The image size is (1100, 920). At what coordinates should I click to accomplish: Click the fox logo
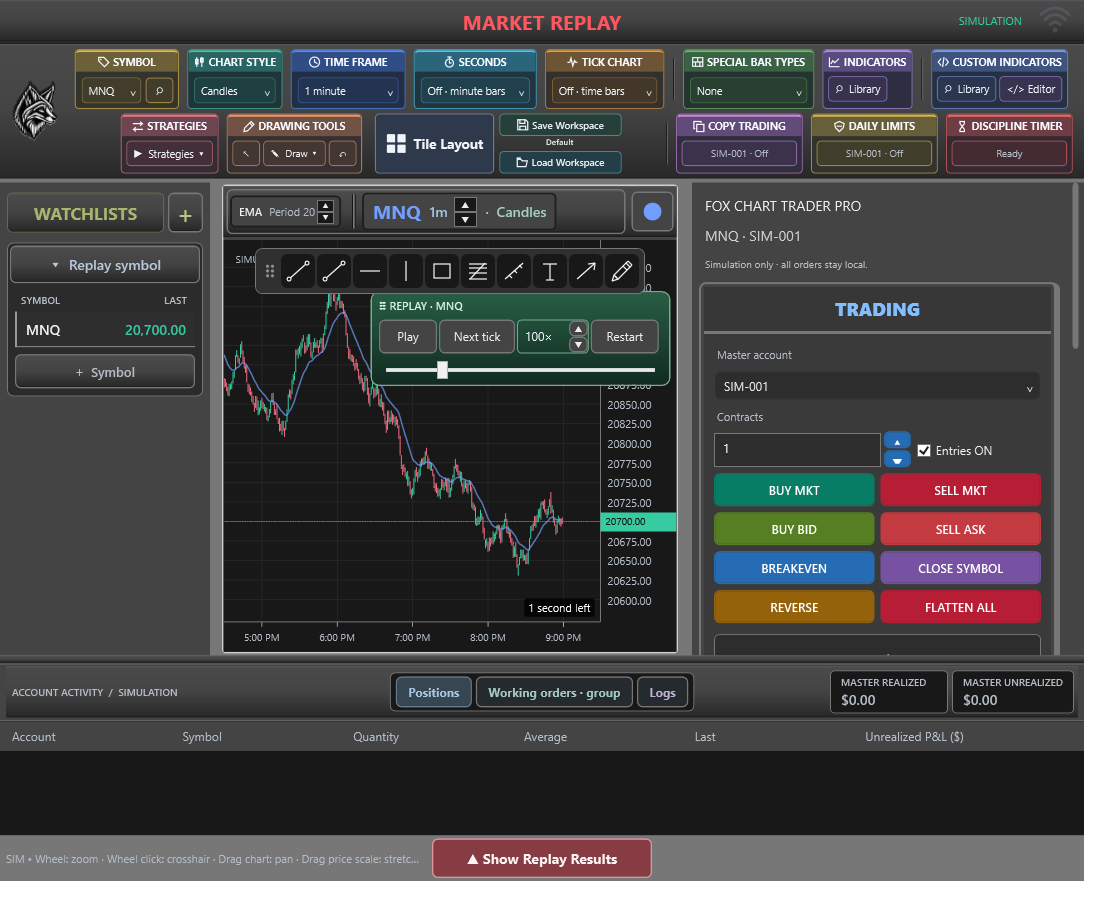[x=35, y=110]
